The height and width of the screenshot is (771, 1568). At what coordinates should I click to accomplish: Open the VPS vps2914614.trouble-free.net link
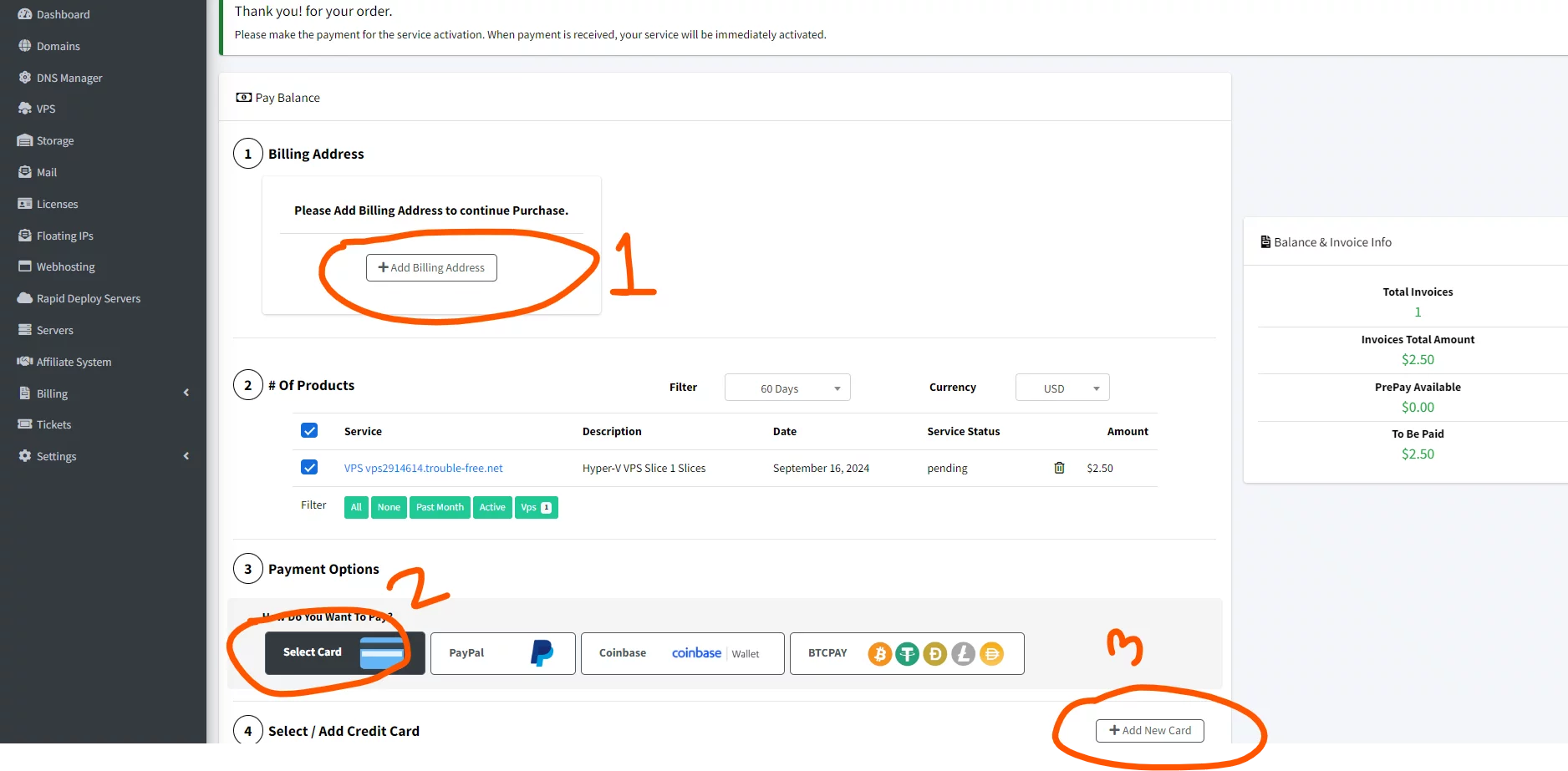click(423, 469)
